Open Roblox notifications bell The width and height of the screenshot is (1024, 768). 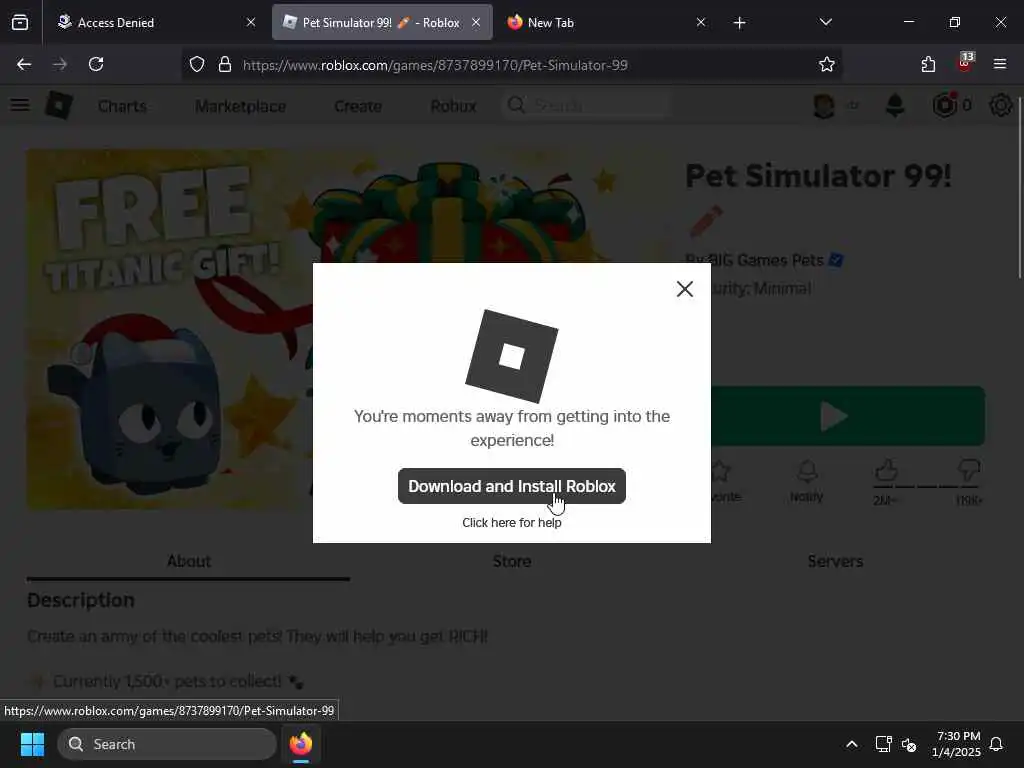pyautogui.click(x=895, y=105)
